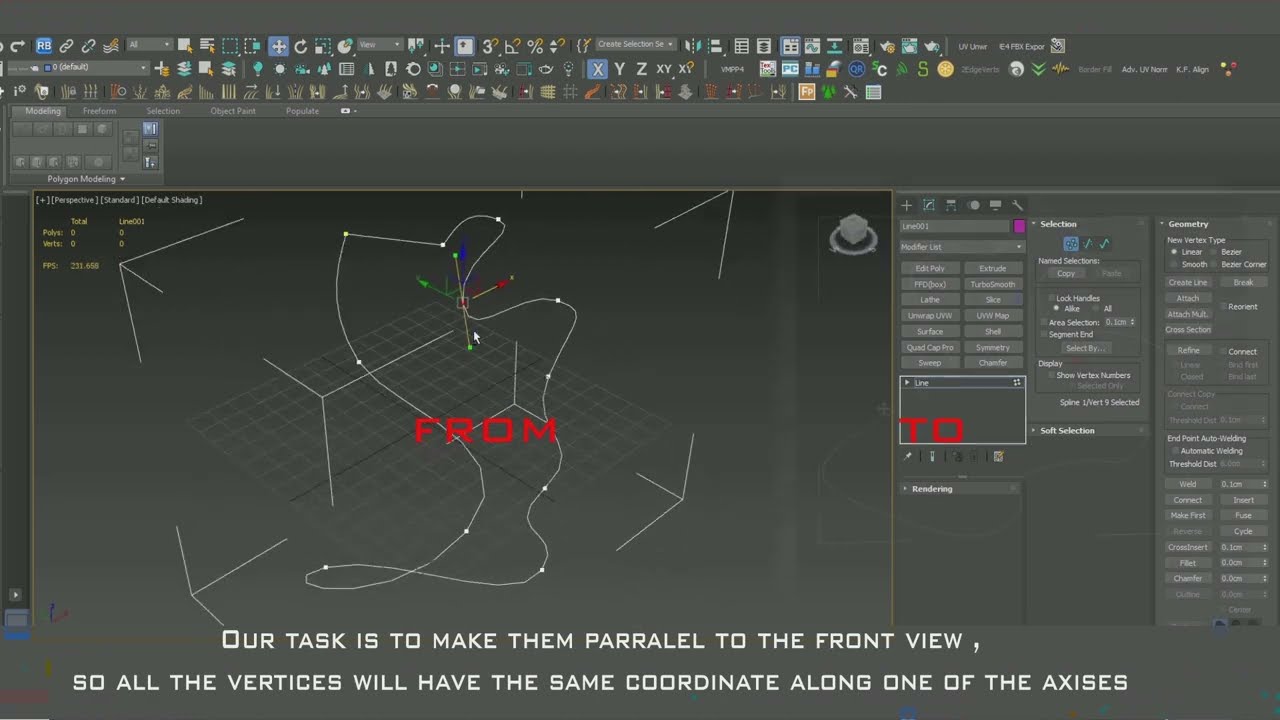Image resolution: width=1280 pixels, height=720 pixels.
Task: Click the Make First button
Action: pyautogui.click(x=1188, y=516)
